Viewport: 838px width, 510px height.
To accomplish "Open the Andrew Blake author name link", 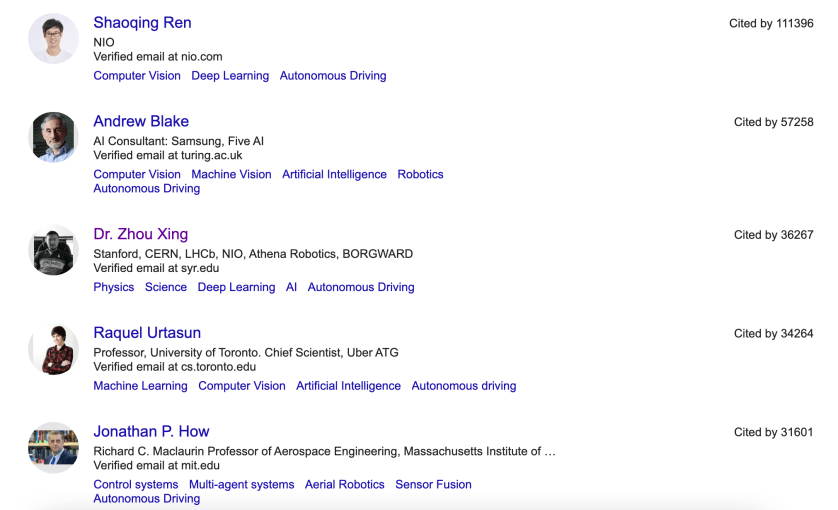I will pos(141,121).
